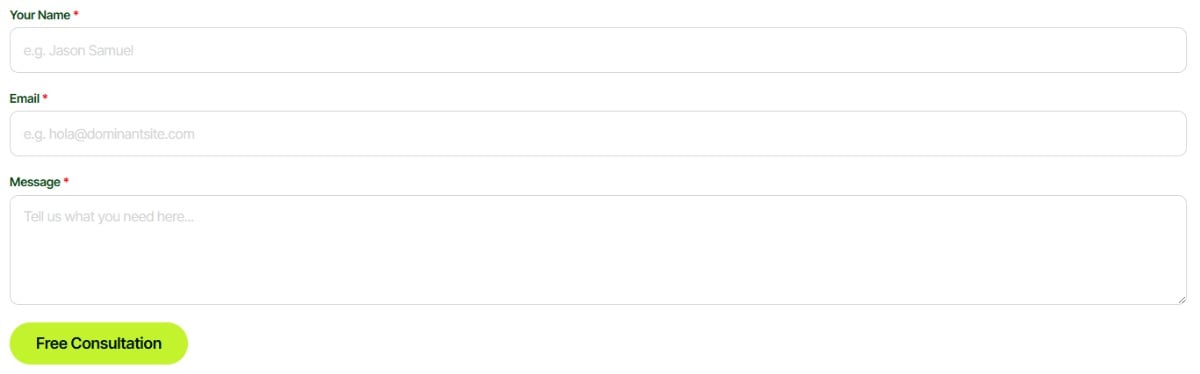Click the "Tell us what you need here..." placeholder
The width and height of the screenshot is (1200, 374).
(x=108, y=216)
